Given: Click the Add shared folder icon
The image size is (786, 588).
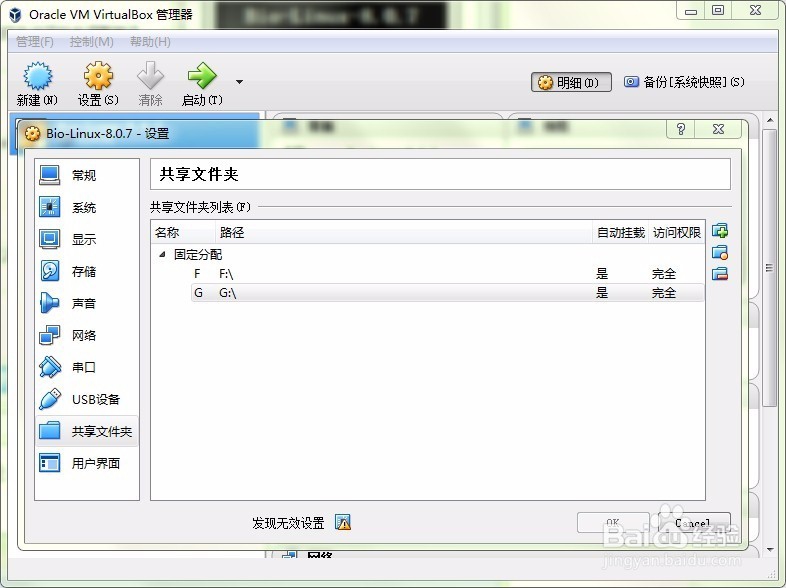Looking at the screenshot, I should [720, 231].
